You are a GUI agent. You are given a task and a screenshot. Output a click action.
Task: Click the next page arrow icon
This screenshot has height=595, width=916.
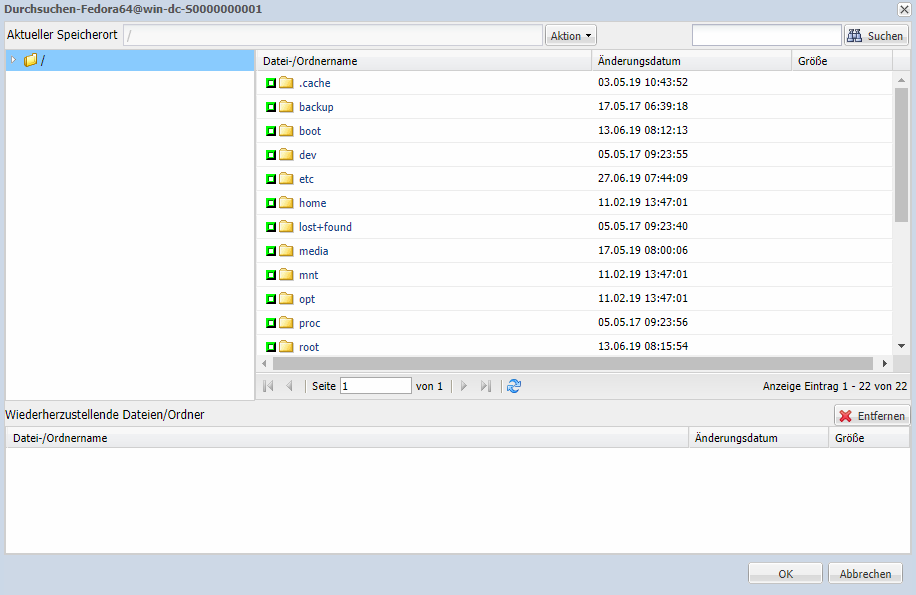tap(464, 386)
